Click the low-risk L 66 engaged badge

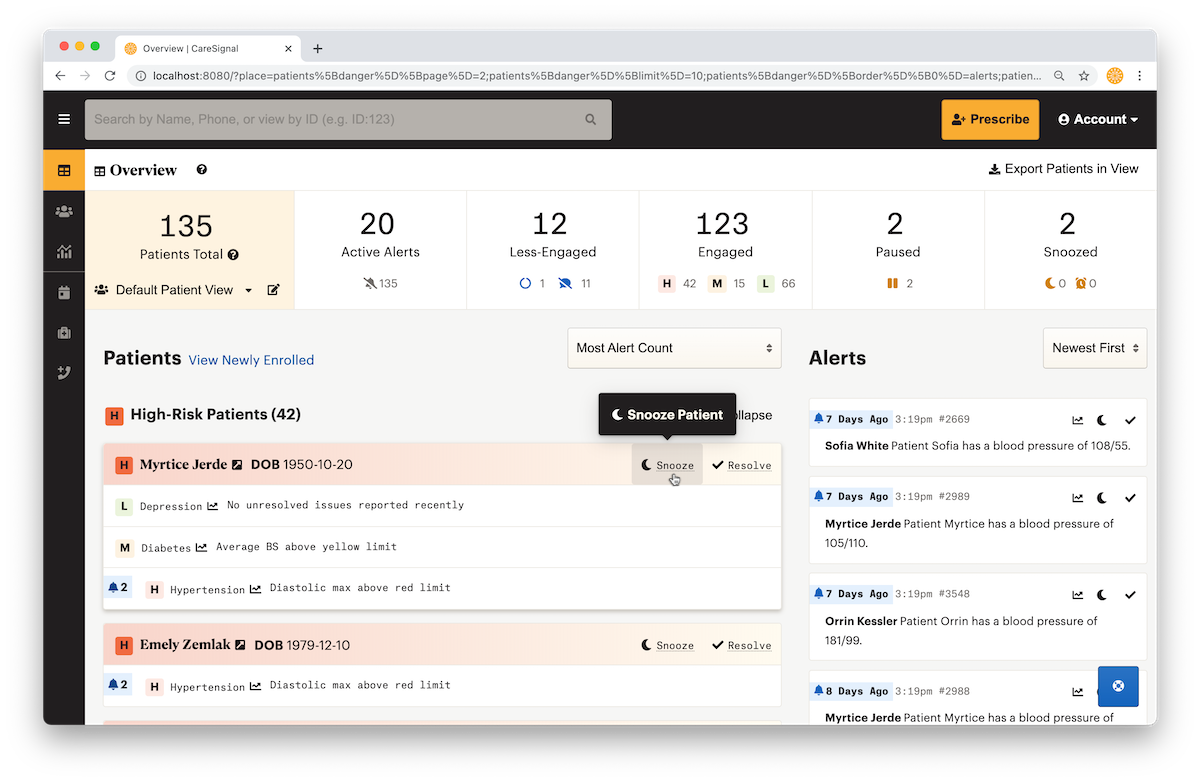(776, 284)
